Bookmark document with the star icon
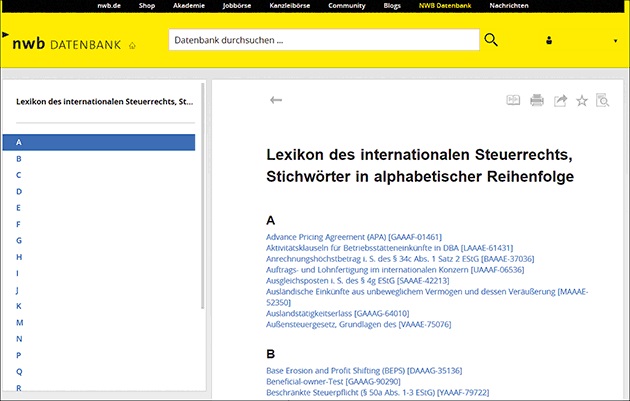The width and height of the screenshot is (630, 401). click(x=582, y=100)
